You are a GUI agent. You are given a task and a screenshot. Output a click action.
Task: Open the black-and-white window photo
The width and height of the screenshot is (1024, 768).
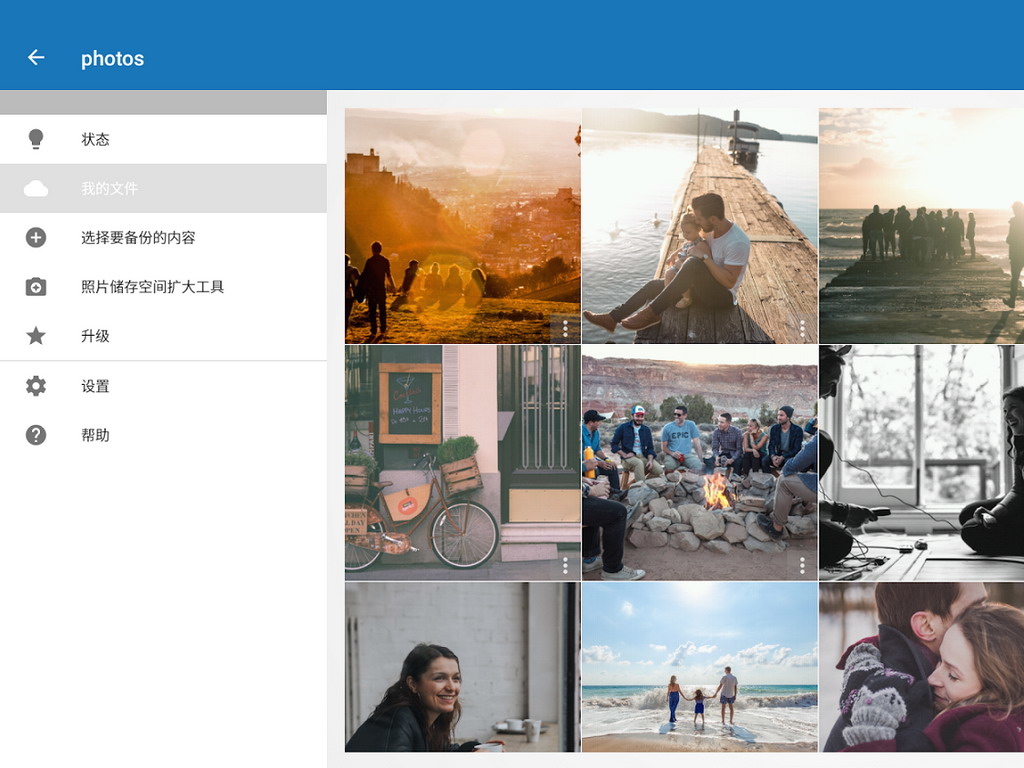[x=921, y=463]
